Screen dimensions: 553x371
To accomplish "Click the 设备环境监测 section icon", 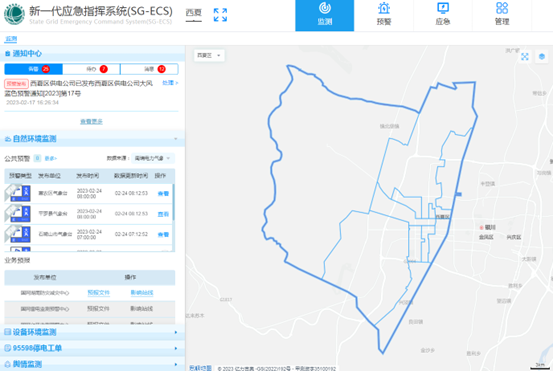I will click(x=7, y=332).
